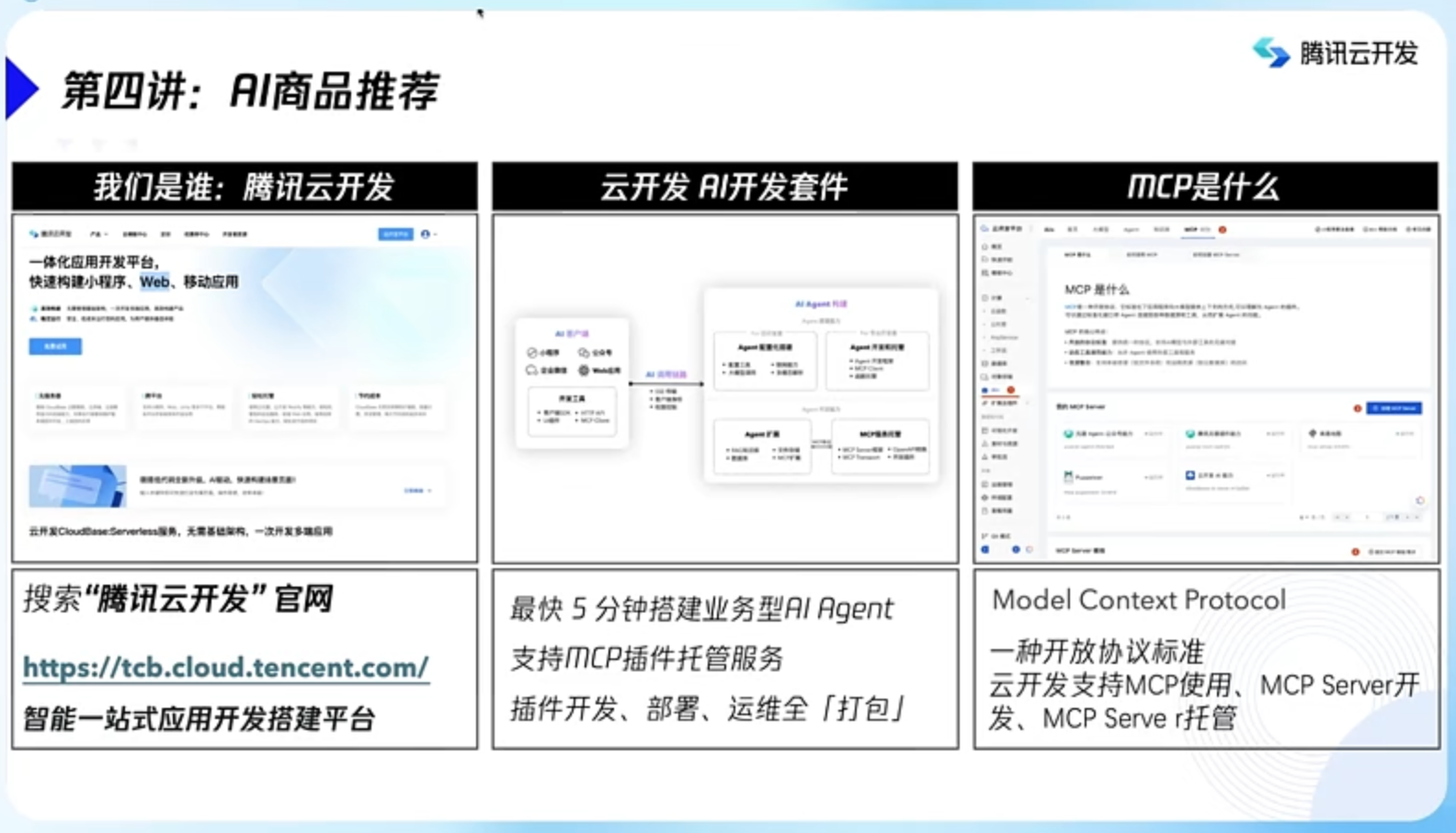Image resolution: width=1456 pixels, height=833 pixels.
Task: Click the 公众号 icon in AI client box
Action: pyautogui.click(x=584, y=353)
